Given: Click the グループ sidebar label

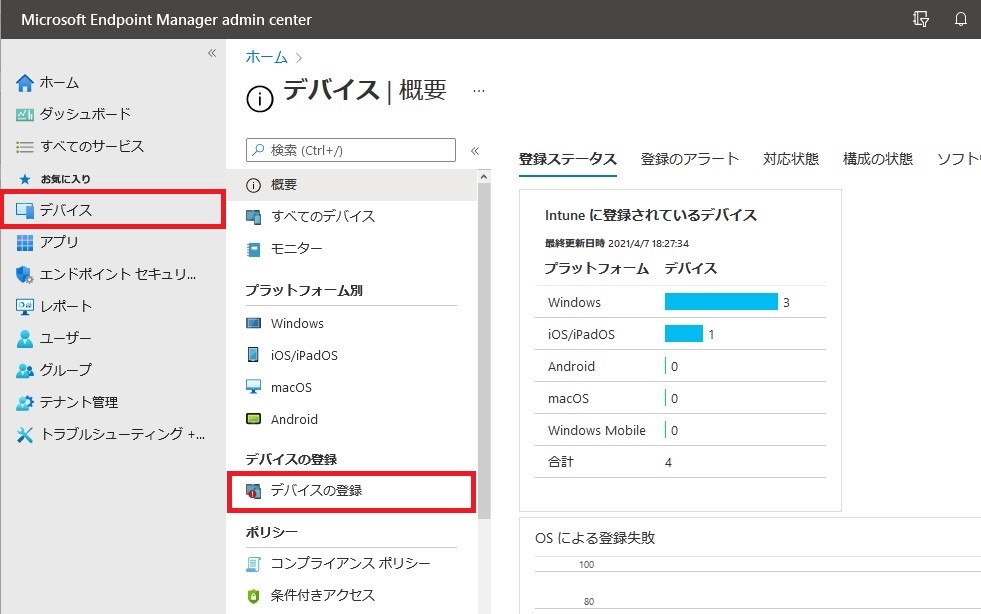Looking at the screenshot, I should [x=66, y=371].
